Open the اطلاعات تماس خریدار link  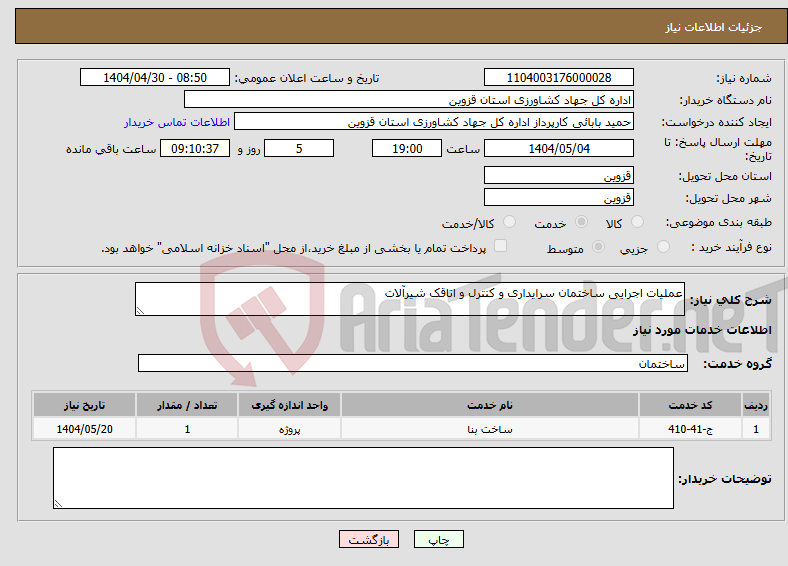tap(177, 122)
